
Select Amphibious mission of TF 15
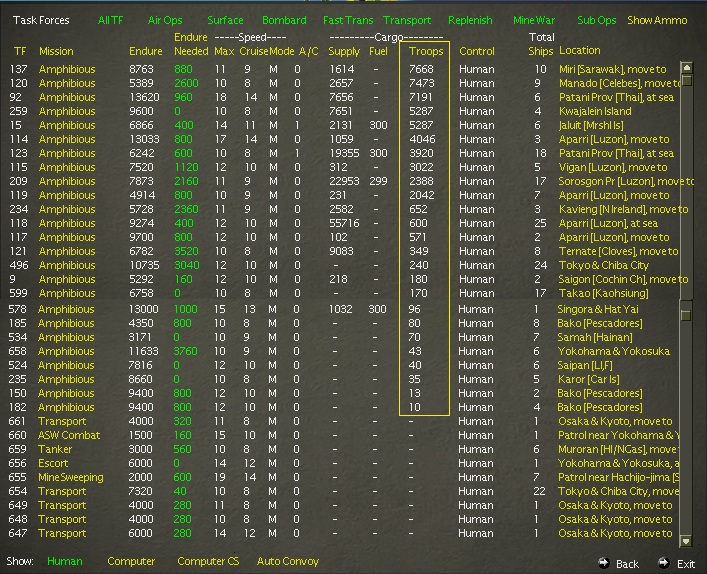point(67,125)
